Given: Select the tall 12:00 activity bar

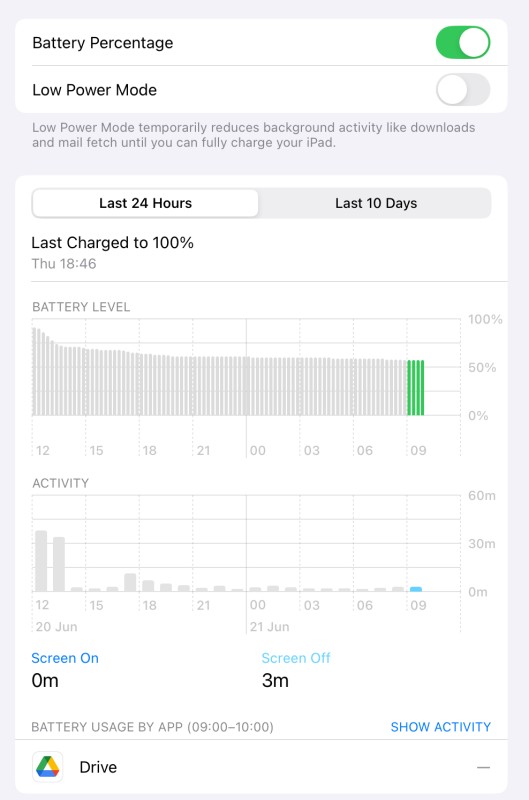Looking at the screenshot, I should pos(41,561).
